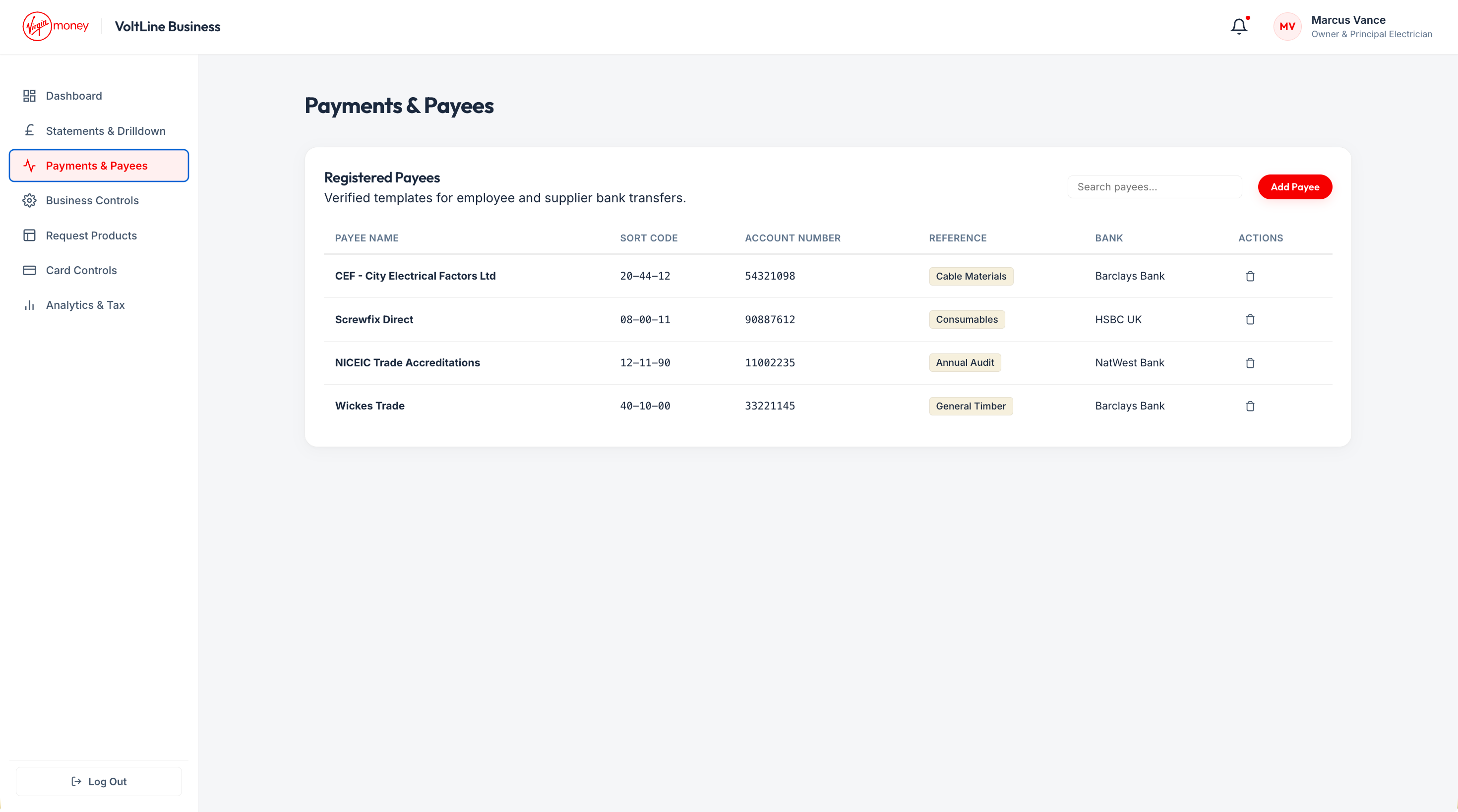Viewport: 1458px width, 812px height.
Task: Focus the Search payees field
Action: coord(1154,187)
